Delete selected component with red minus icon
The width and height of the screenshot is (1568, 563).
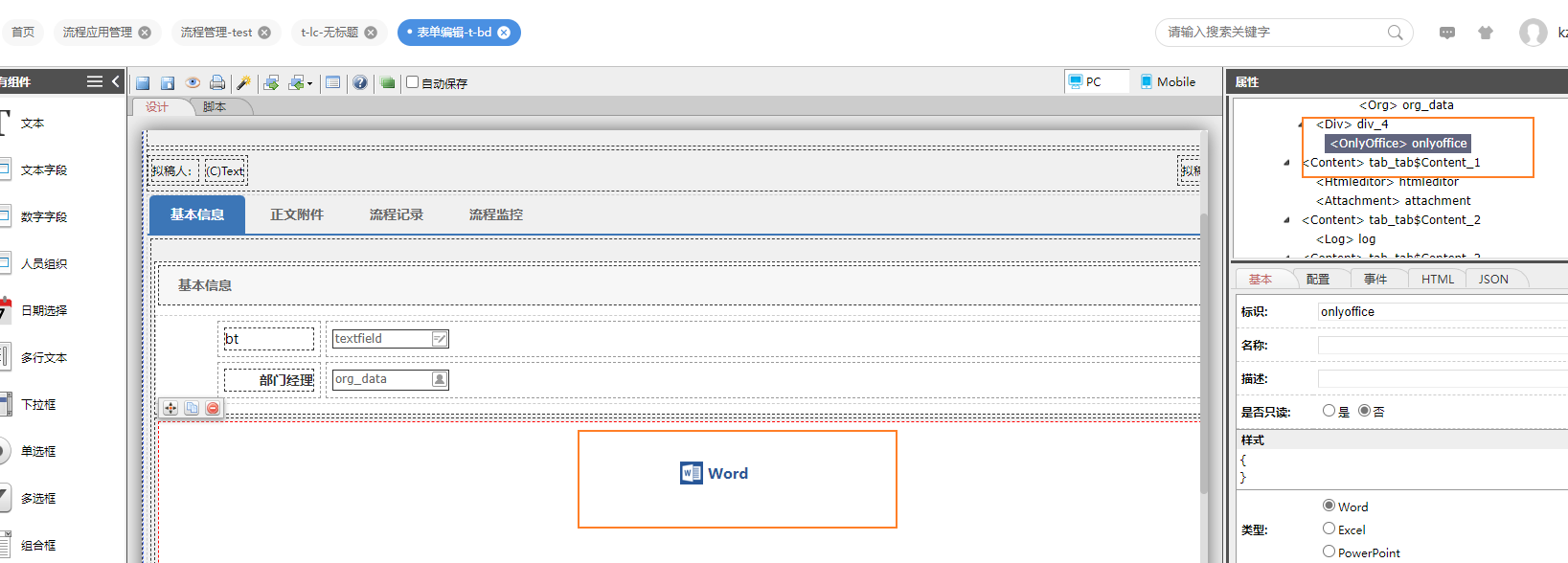coord(213,408)
